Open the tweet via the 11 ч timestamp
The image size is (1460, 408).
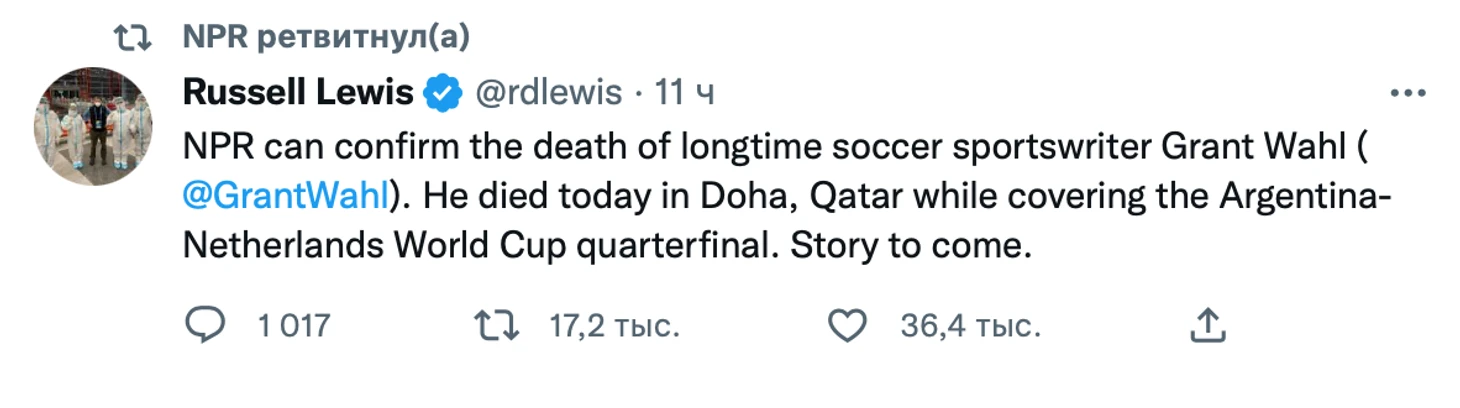(684, 94)
